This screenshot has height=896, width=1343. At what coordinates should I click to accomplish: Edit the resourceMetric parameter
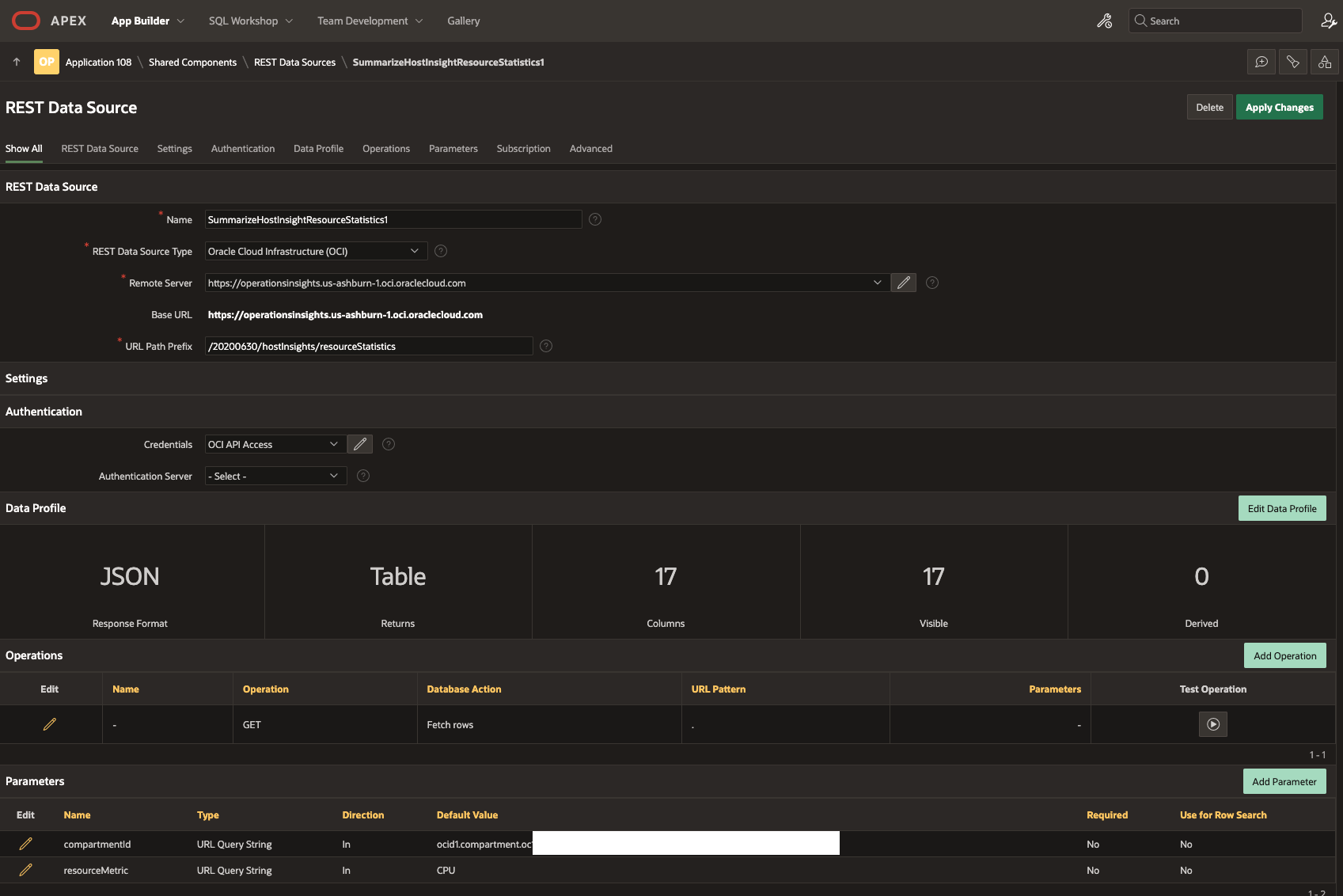tap(25, 870)
